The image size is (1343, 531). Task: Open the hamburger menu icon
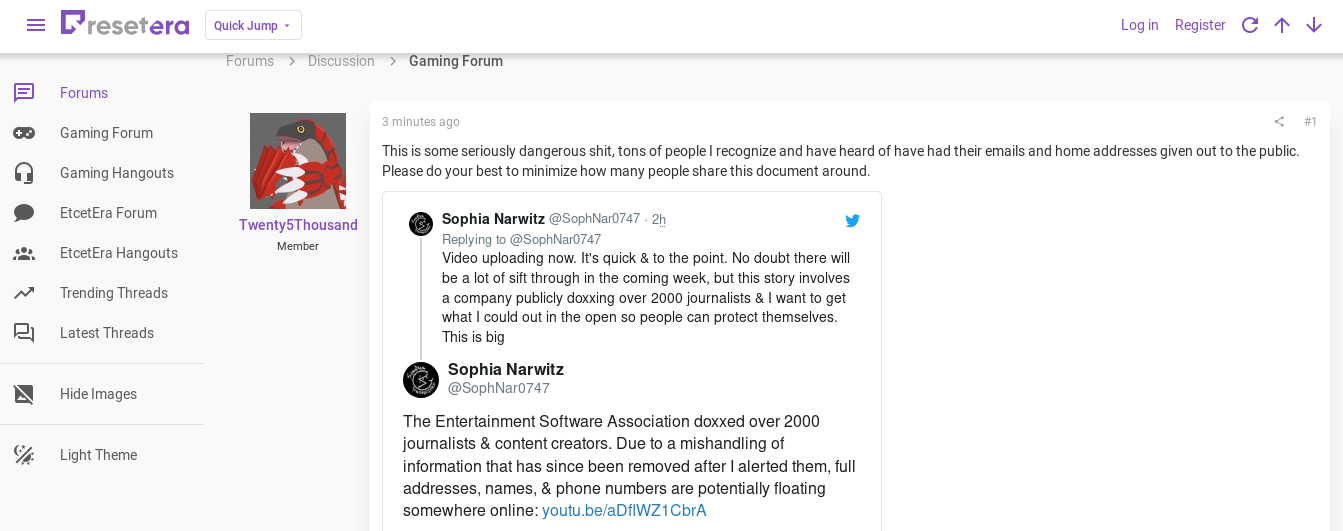coord(36,25)
